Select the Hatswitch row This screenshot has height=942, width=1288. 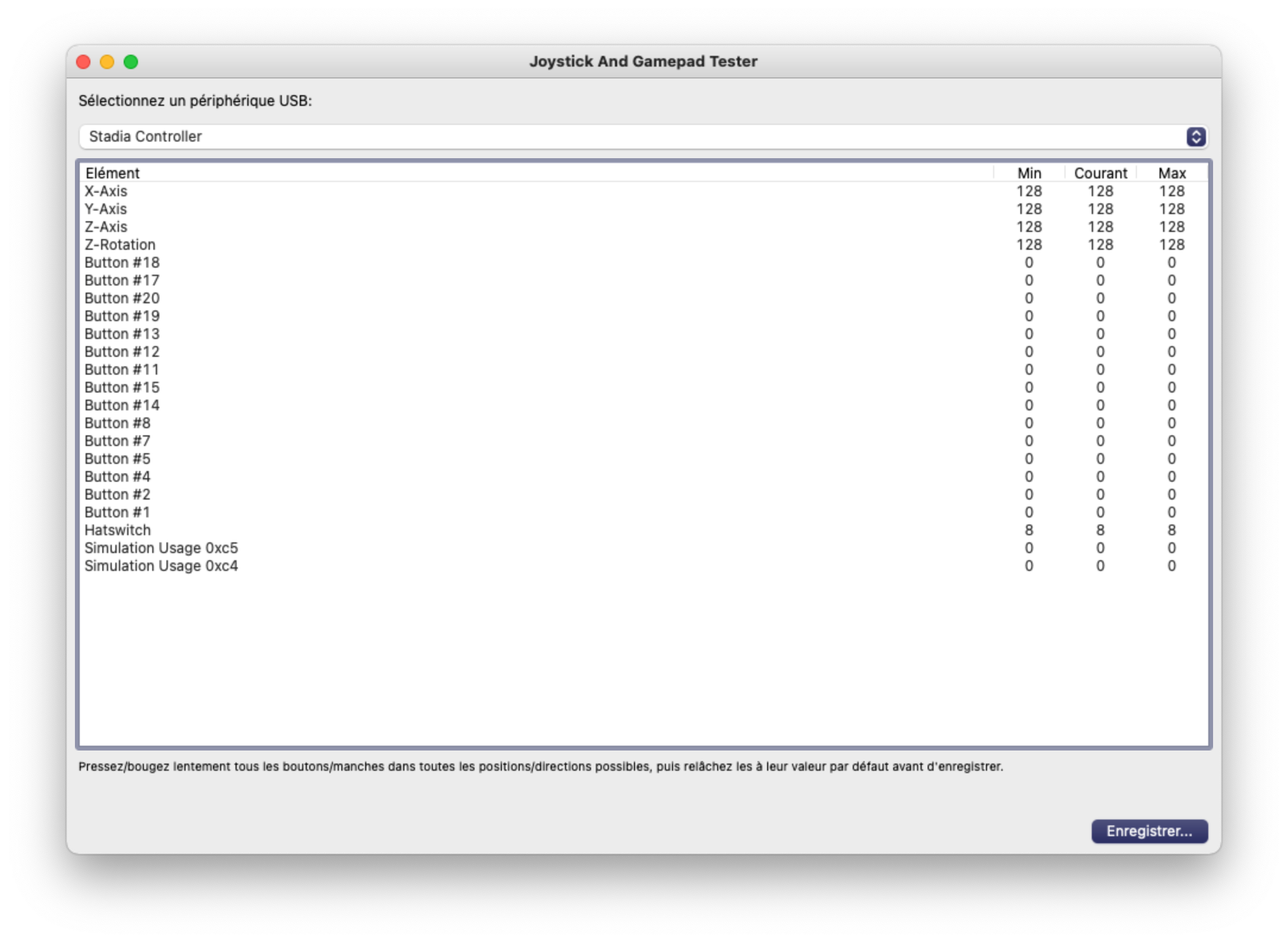[643, 530]
